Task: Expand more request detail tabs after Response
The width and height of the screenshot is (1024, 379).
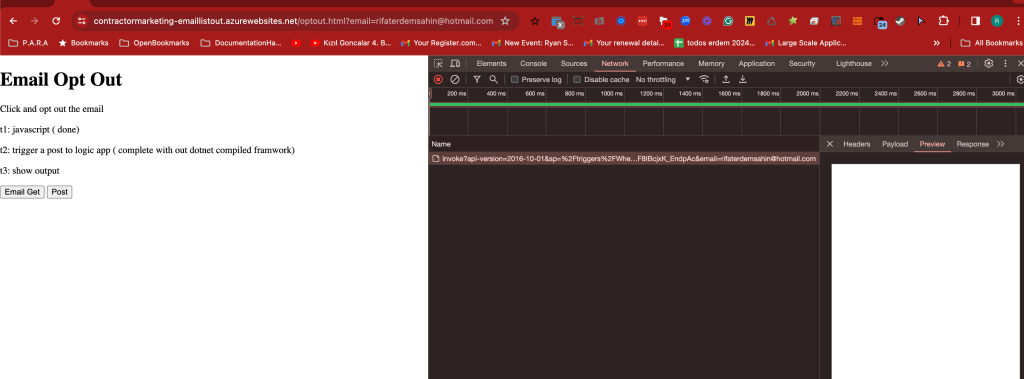Action: click(x=1000, y=144)
